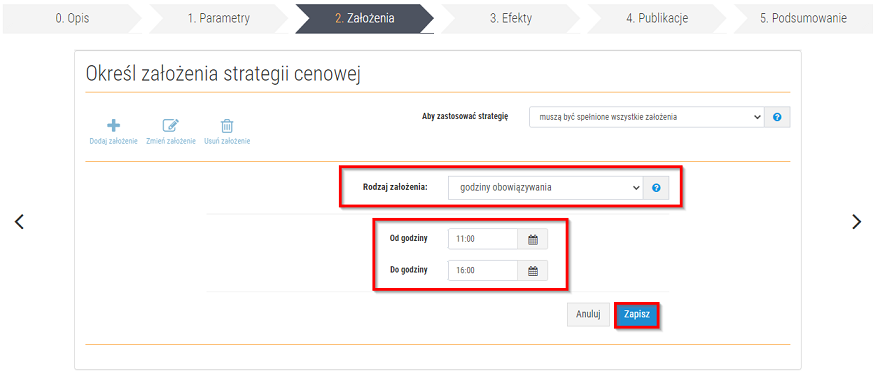The image size is (880, 372).
Task: Switch to the 4. Publikacje step
Action: 657,18
